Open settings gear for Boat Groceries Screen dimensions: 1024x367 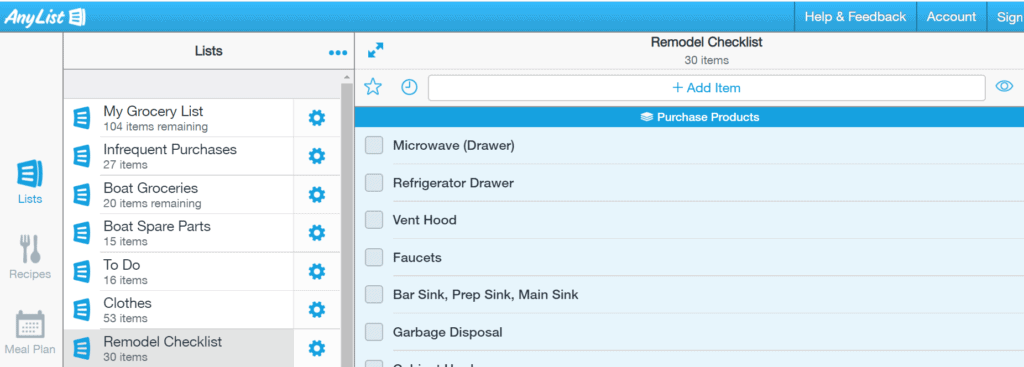point(317,195)
